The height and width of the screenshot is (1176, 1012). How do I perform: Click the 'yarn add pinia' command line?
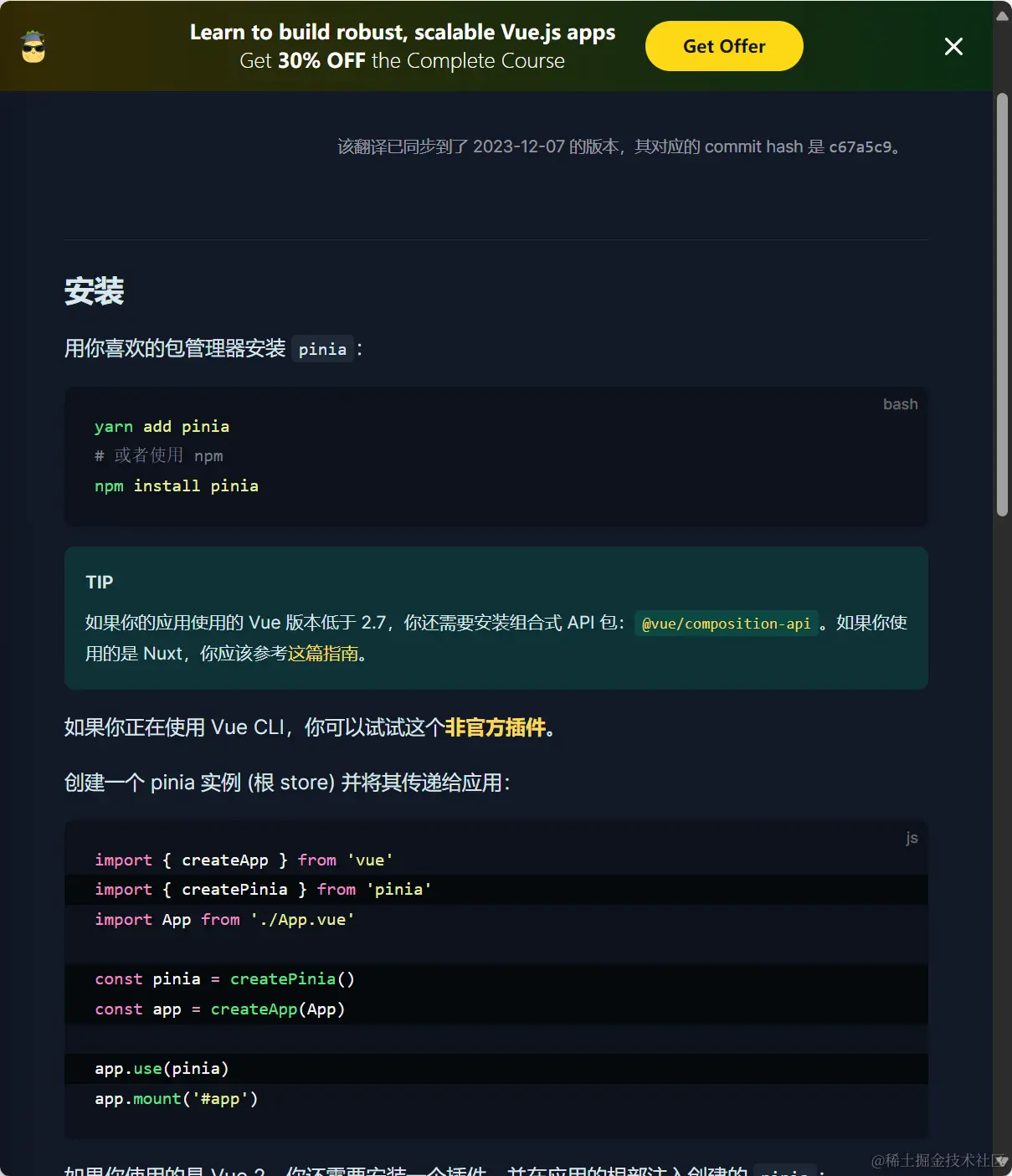[162, 426]
